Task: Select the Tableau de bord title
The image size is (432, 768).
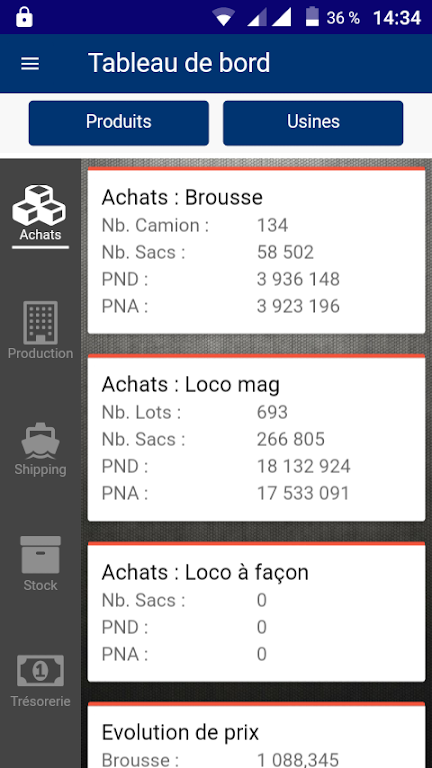Action: [x=179, y=63]
